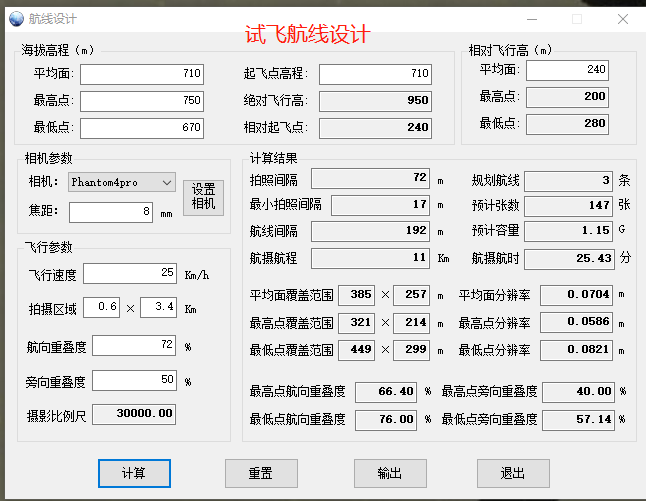Click the 计算 button

point(134,473)
